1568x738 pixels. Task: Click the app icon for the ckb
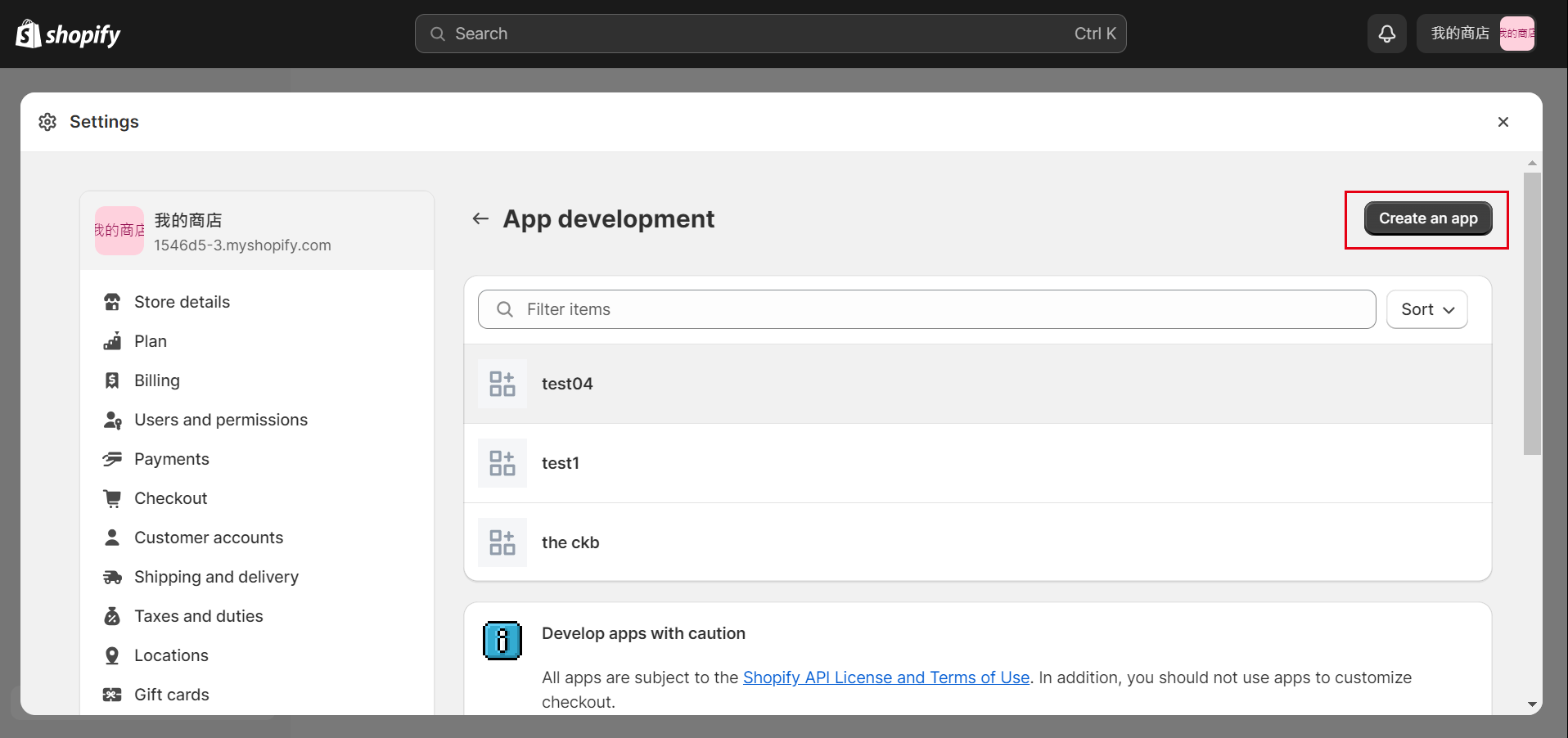pos(502,542)
